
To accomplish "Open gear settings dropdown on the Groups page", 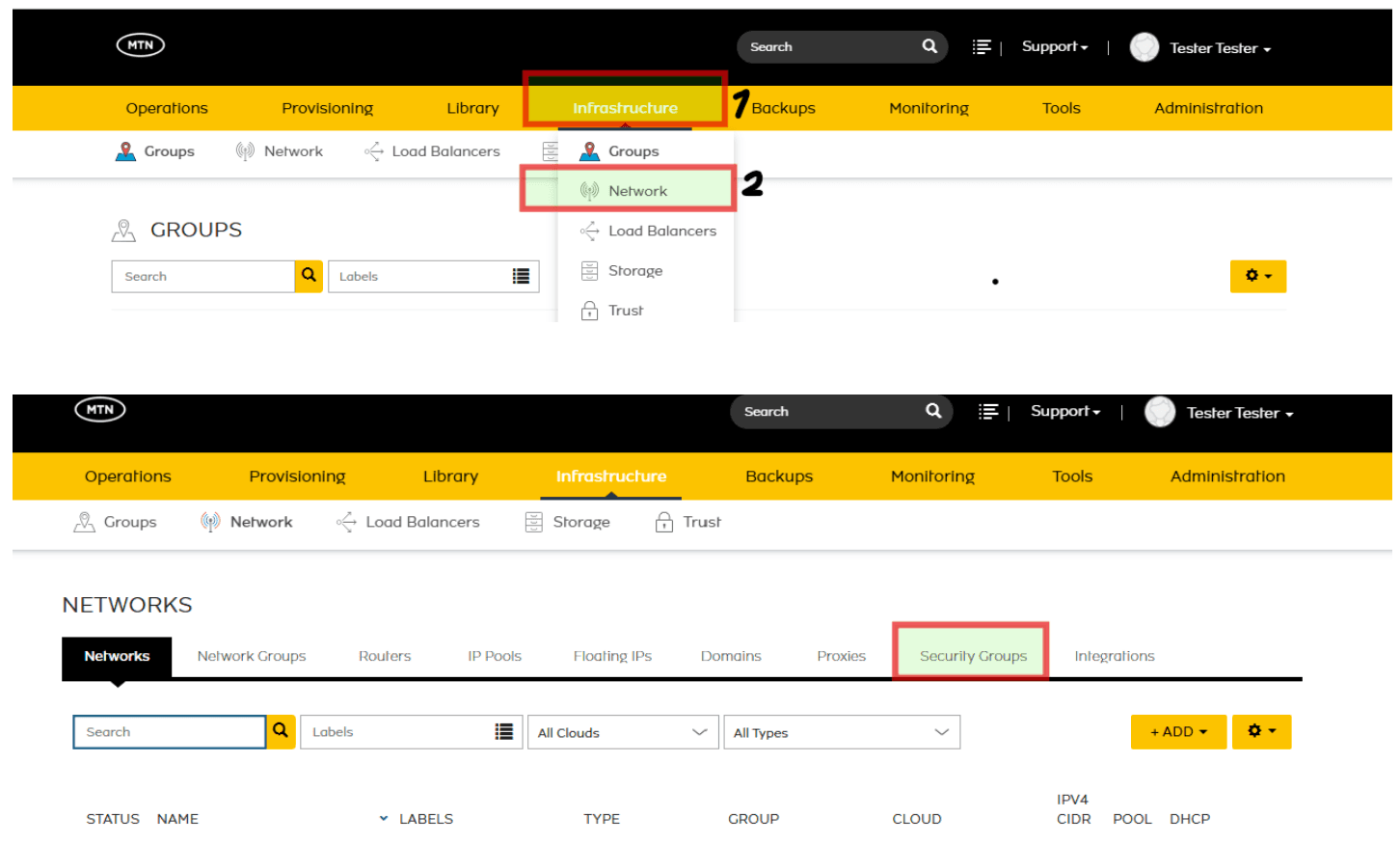I will coord(1258,276).
